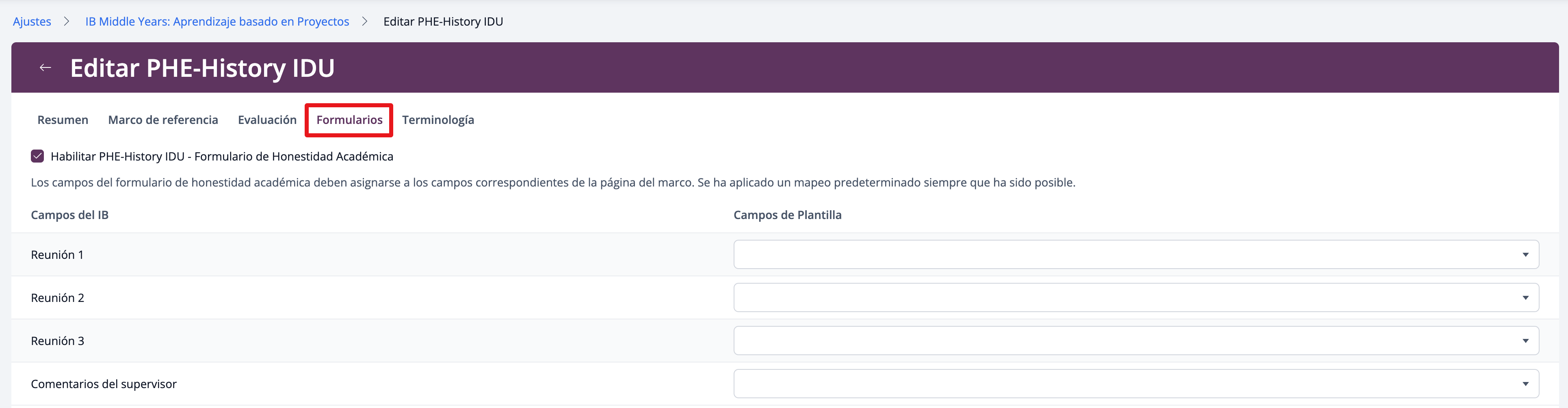Viewport: 1568px width, 408px height.
Task: Select the Evaluación tab
Action: (266, 120)
